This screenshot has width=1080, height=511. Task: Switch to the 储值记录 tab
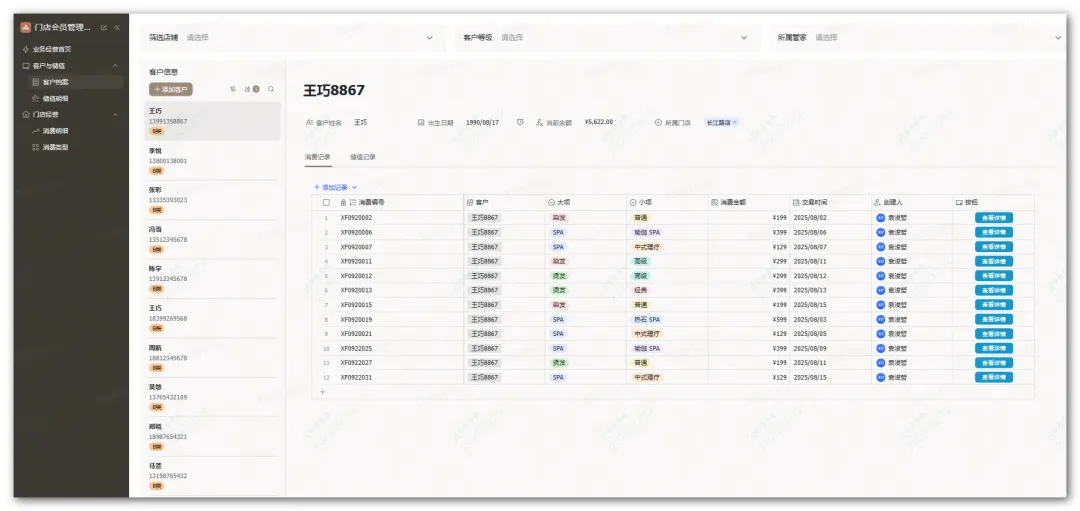362,157
